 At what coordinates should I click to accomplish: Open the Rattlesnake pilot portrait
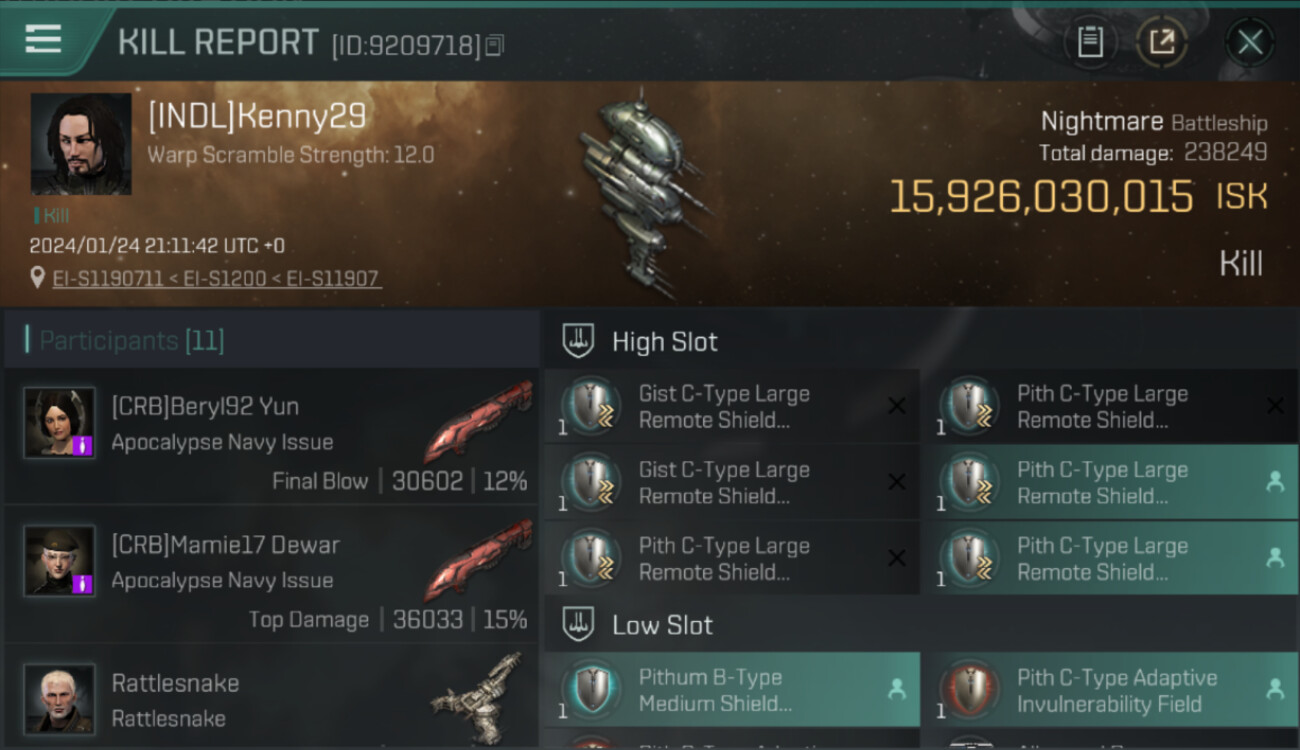[60, 698]
